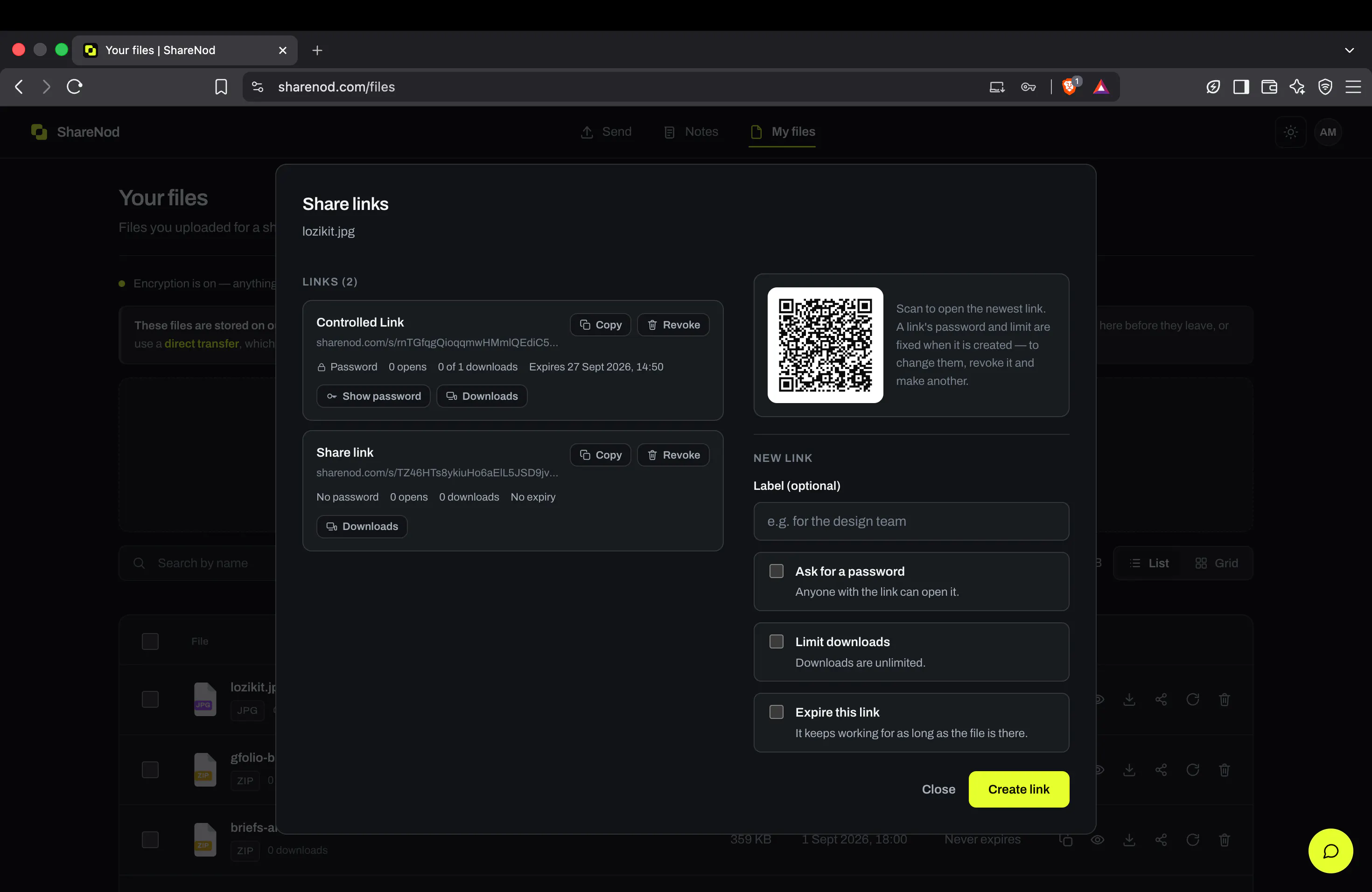
Task: Select the My files tab
Action: click(782, 132)
